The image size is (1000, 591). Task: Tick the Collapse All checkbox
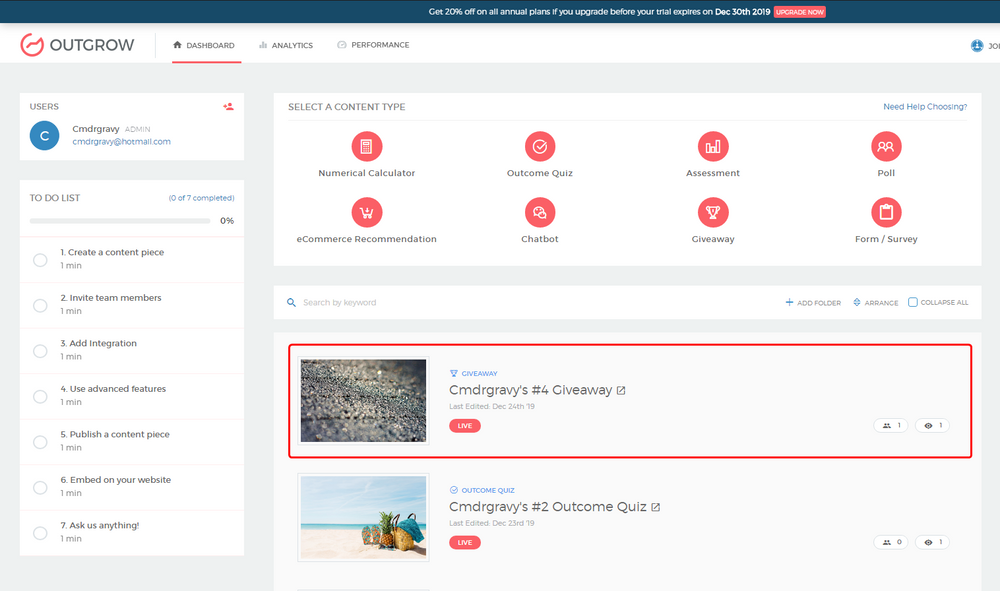coord(913,302)
